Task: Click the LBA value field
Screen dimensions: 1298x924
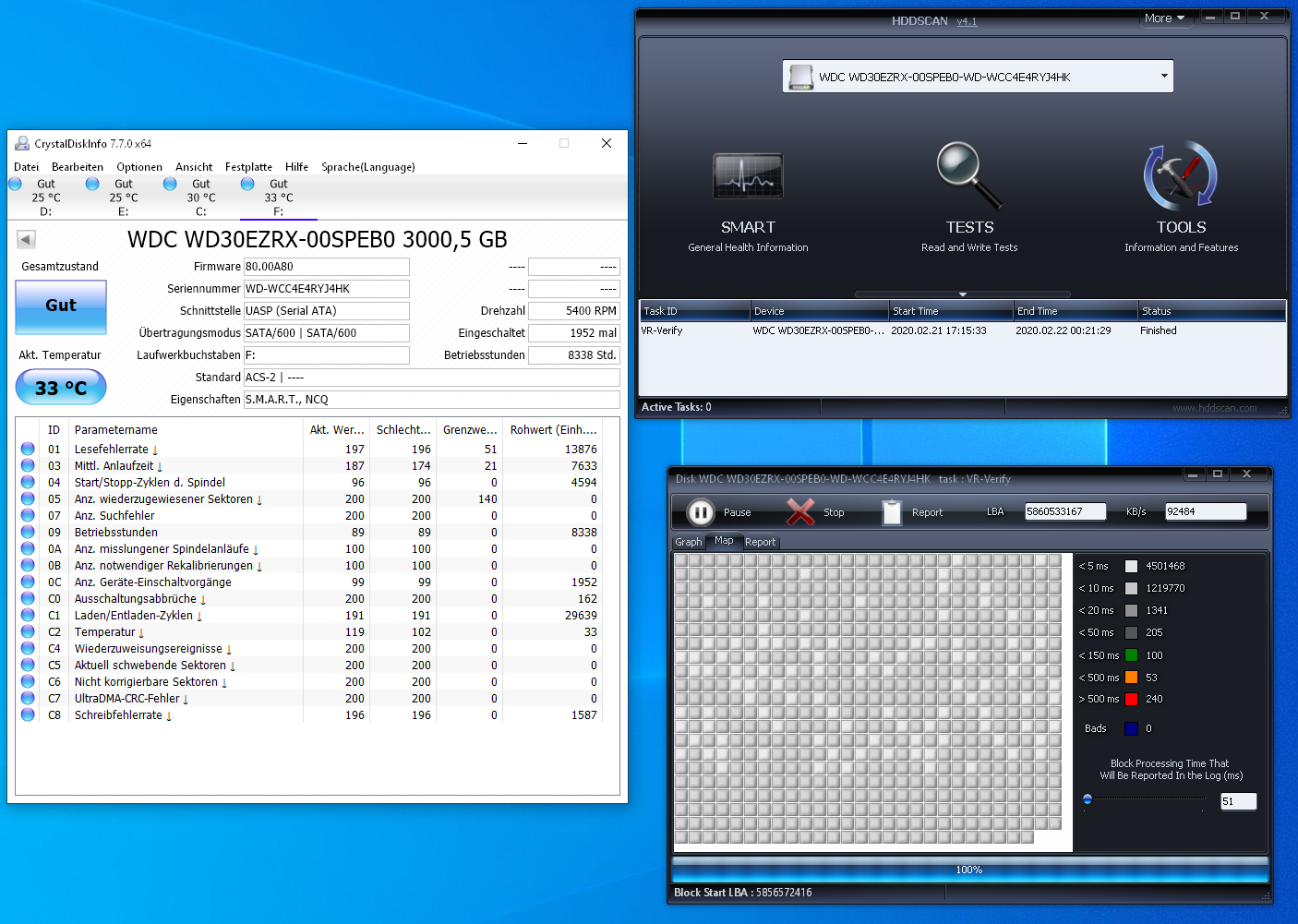Action: pyautogui.click(x=1066, y=511)
